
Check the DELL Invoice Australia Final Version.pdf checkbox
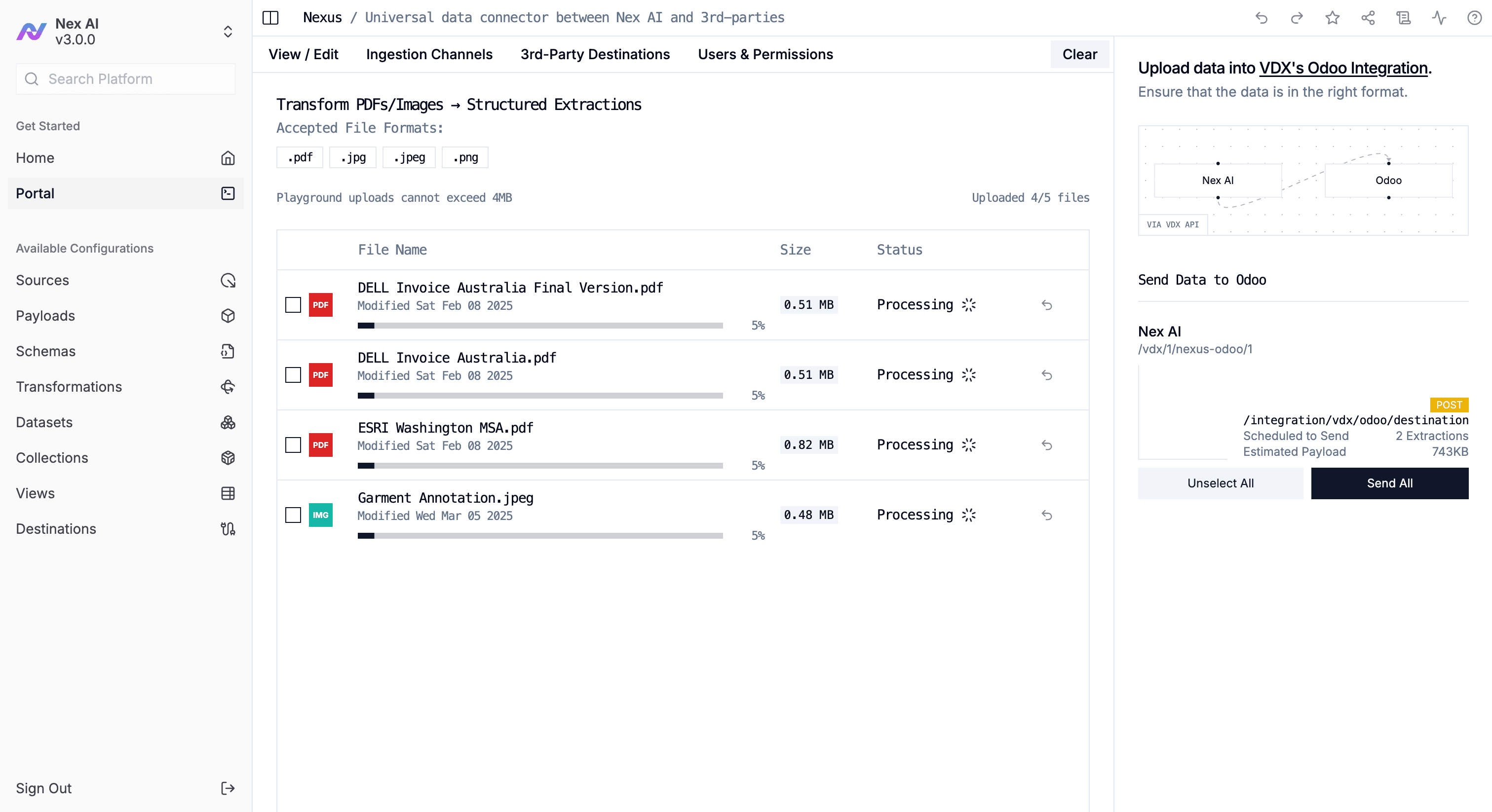click(x=293, y=305)
